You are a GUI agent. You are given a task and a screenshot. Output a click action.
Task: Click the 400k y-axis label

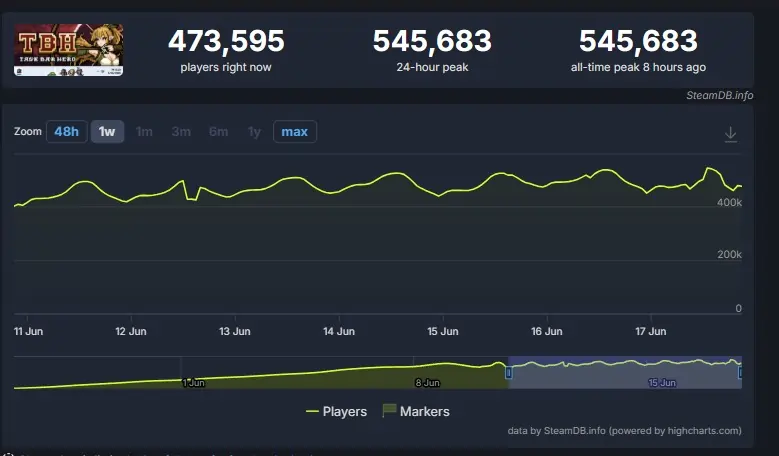pyautogui.click(x=729, y=202)
